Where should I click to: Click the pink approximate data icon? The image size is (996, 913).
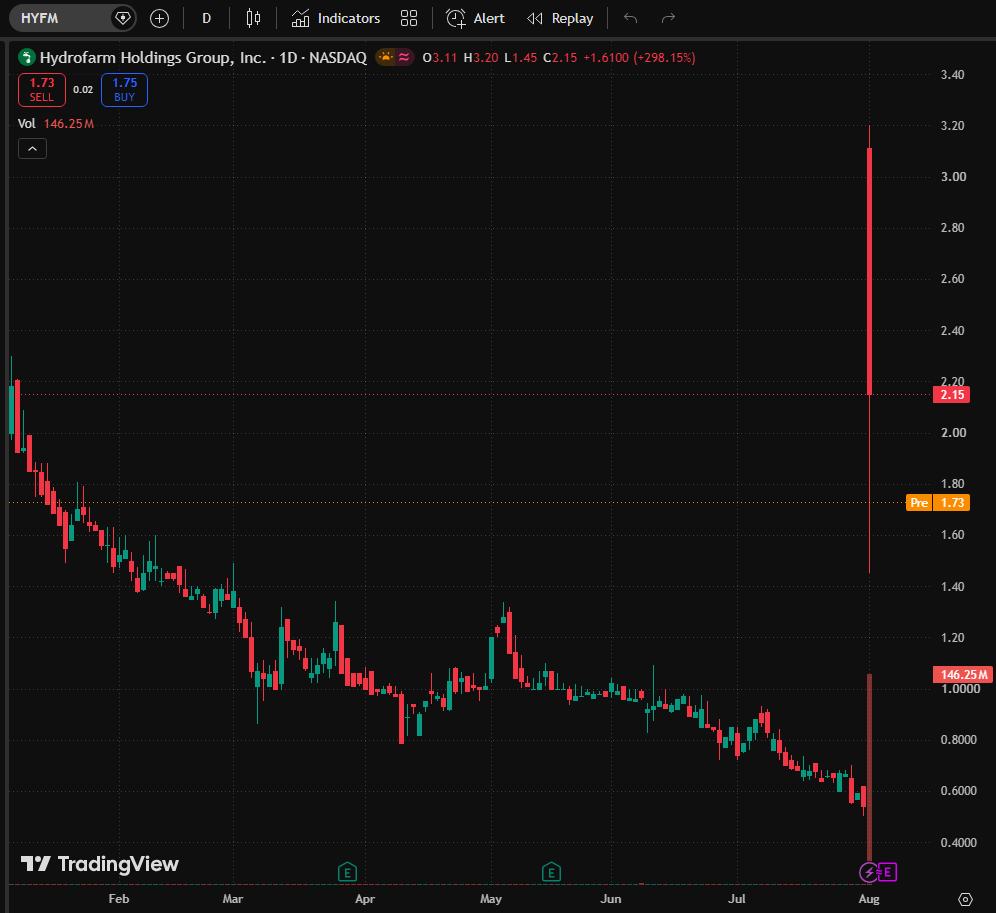click(x=405, y=58)
